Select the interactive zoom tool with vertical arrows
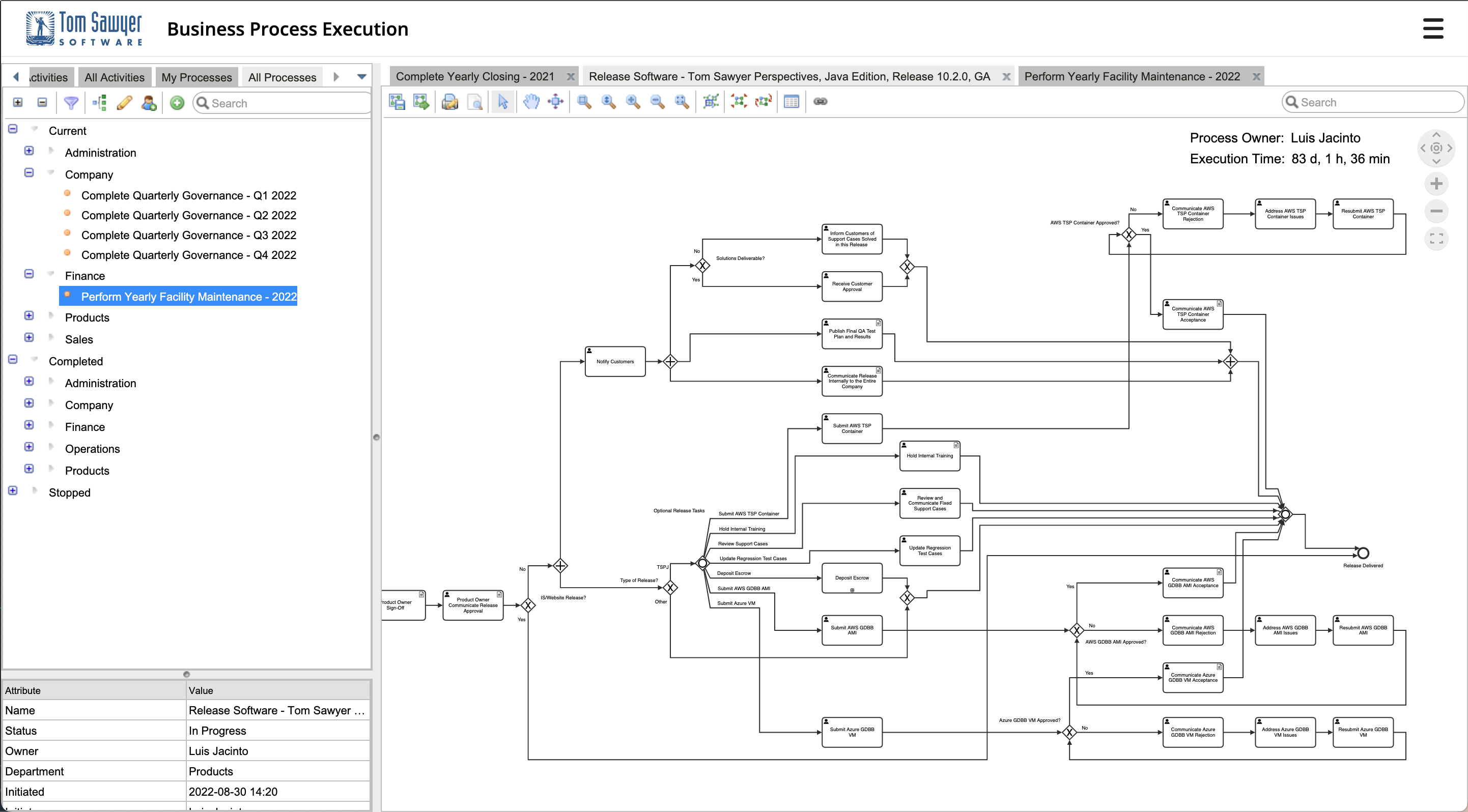 [x=609, y=101]
